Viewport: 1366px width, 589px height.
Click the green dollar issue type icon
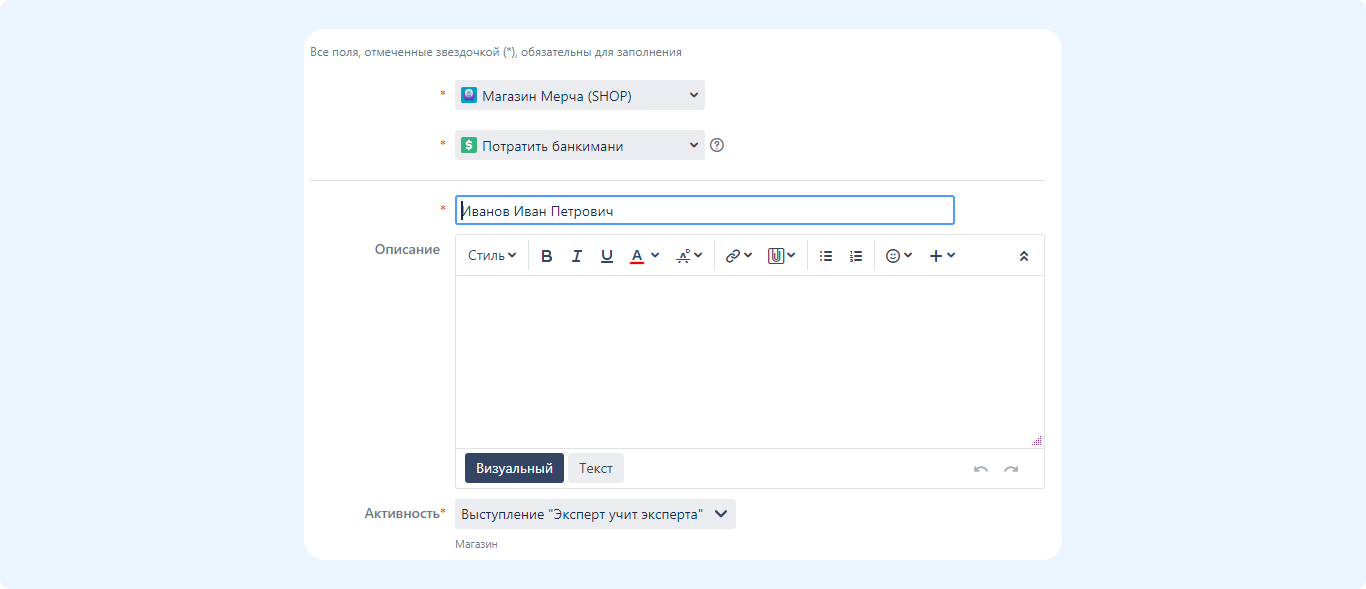pyautogui.click(x=468, y=145)
